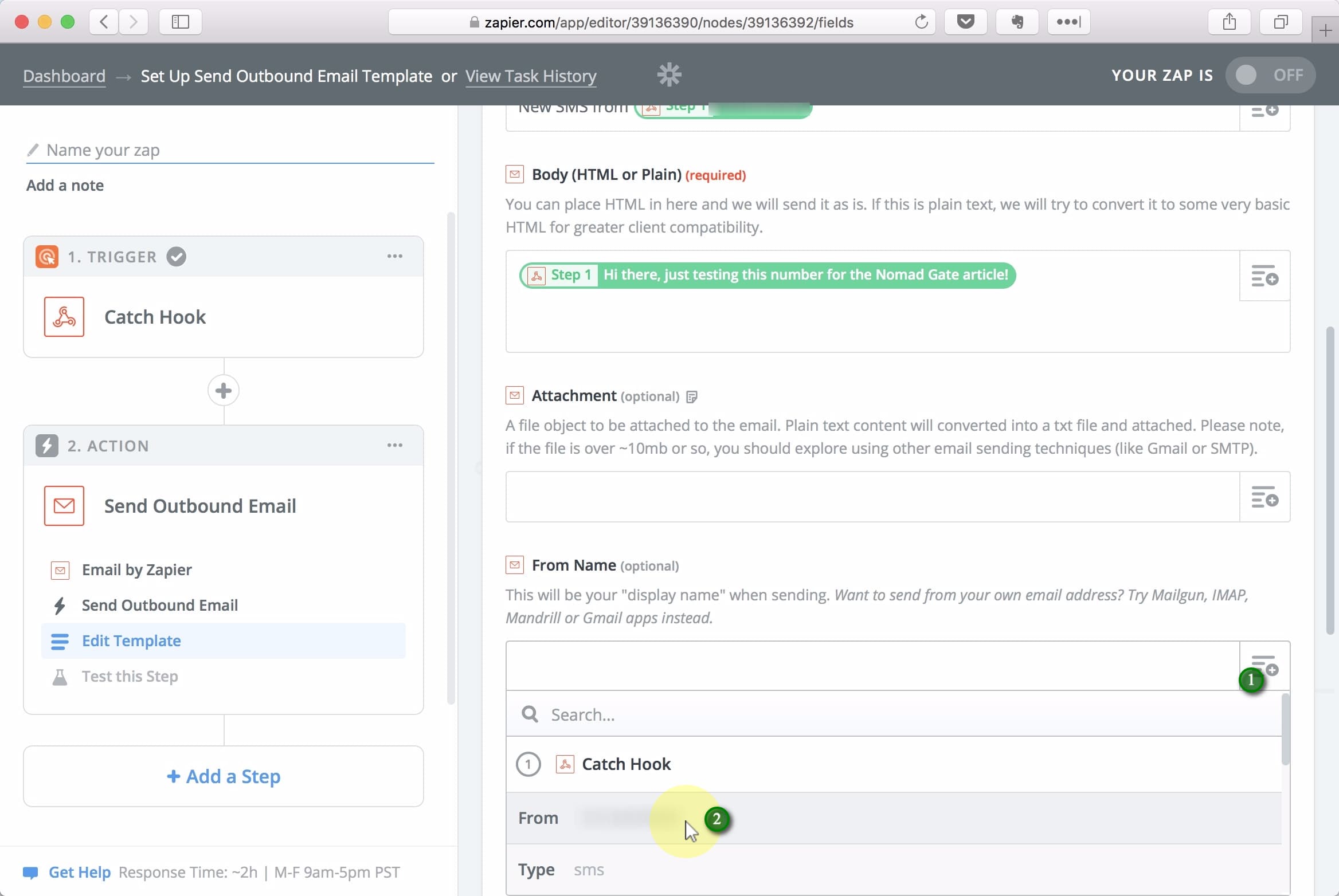Click the Send Outbound Email action icon

pos(63,506)
